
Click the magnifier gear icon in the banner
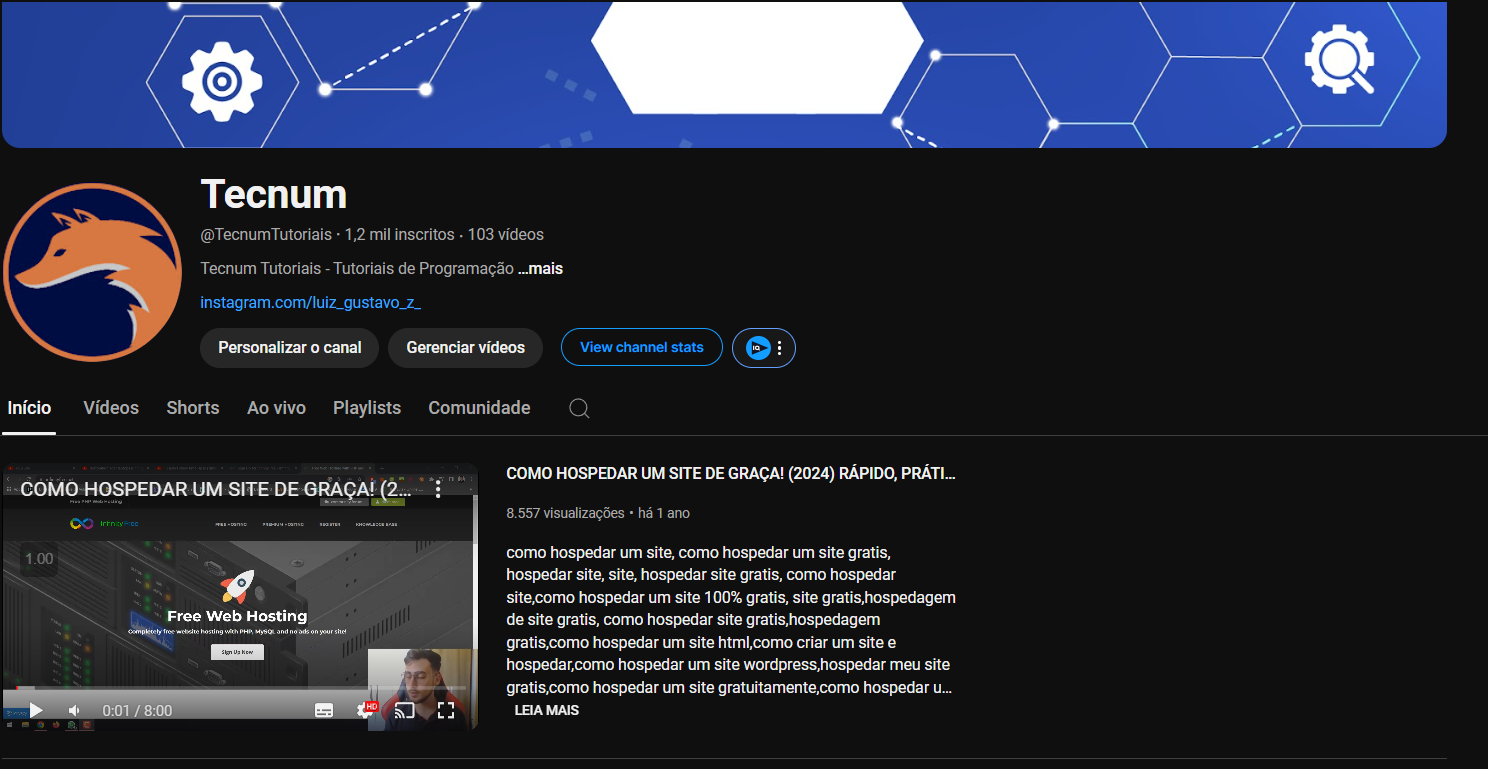[x=1340, y=60]
